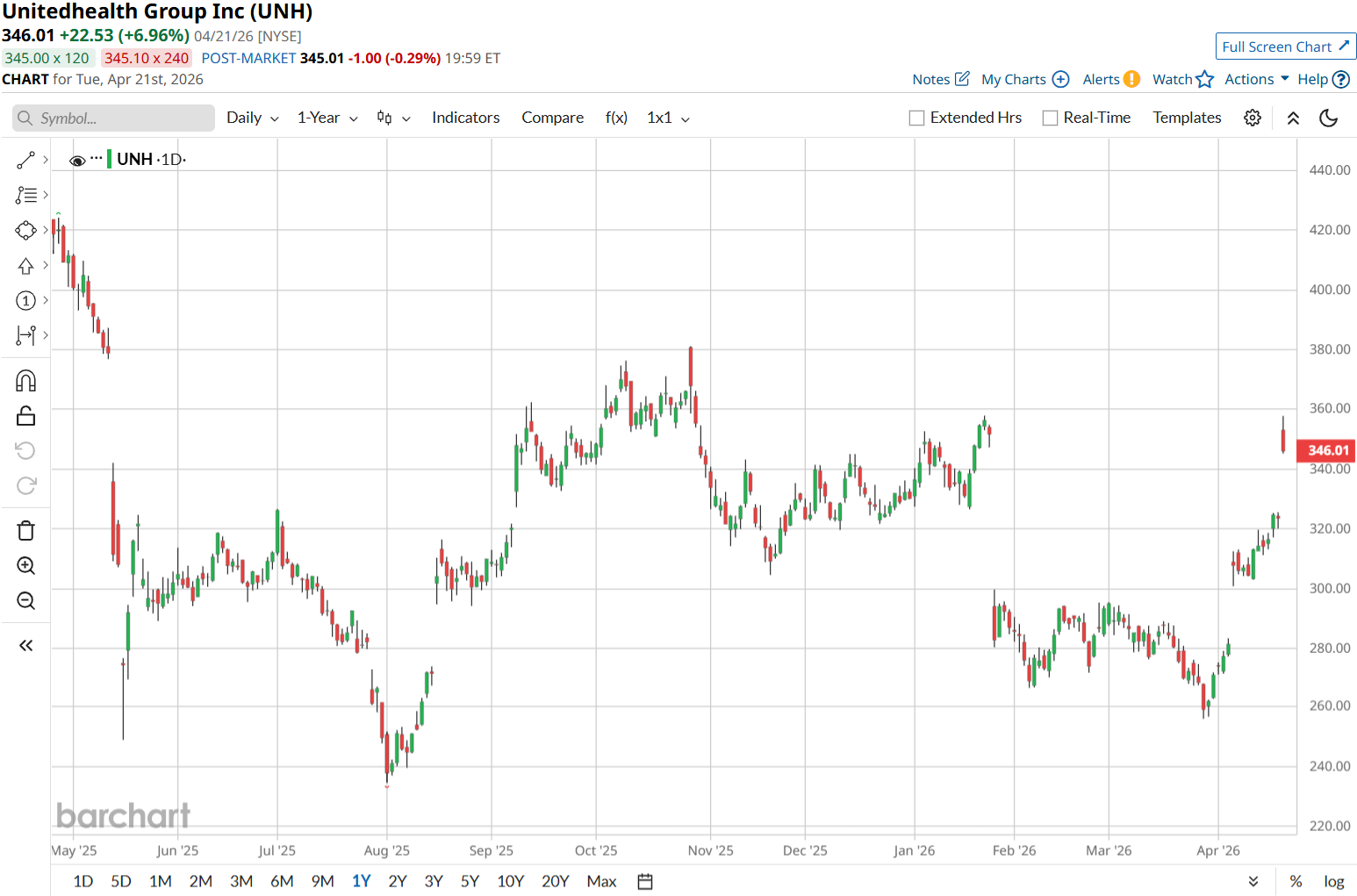
Task: Enable the Extended Hrs checkbox
Action: tap(917, 118)
